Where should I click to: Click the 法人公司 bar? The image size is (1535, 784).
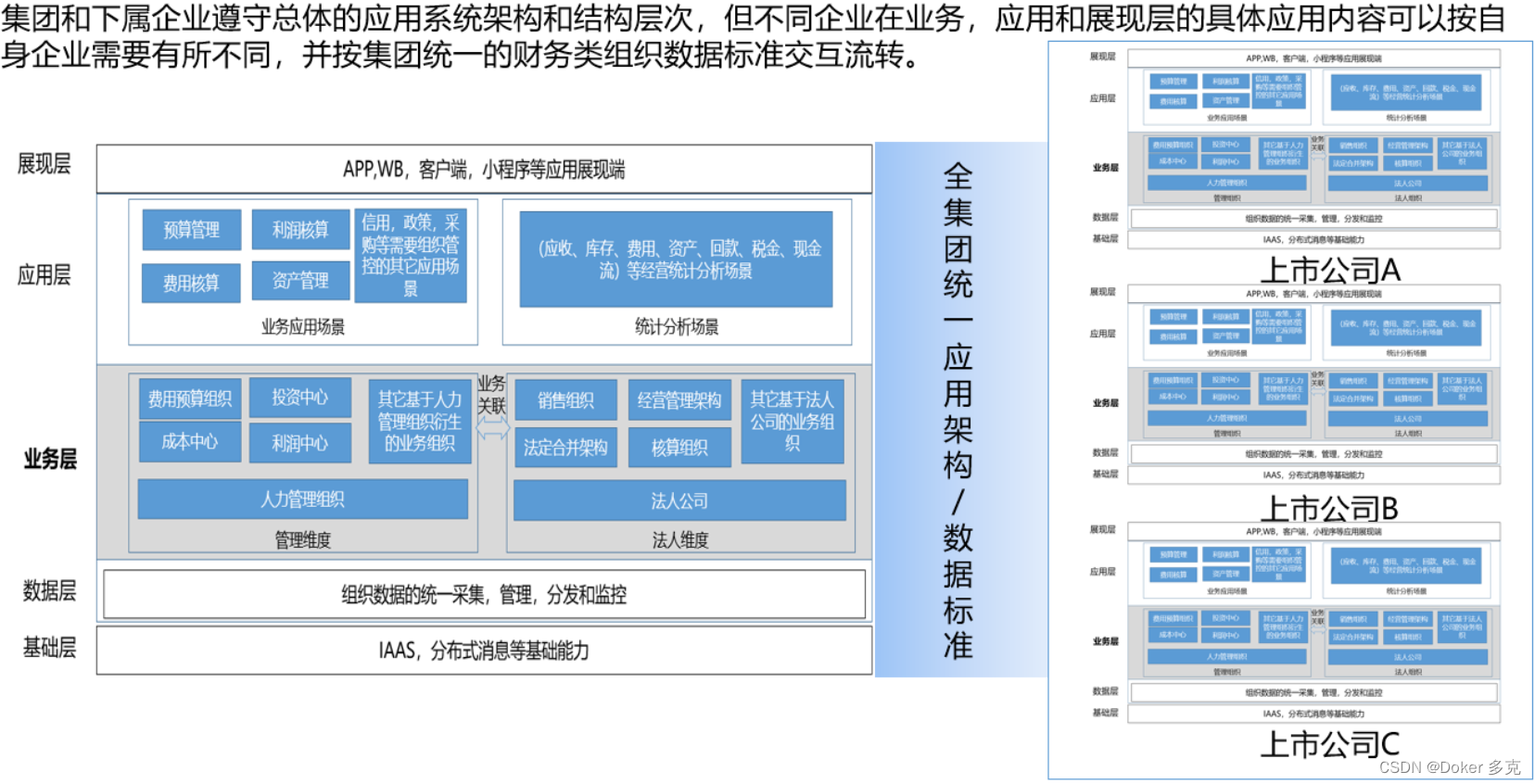tap(679, 500)
